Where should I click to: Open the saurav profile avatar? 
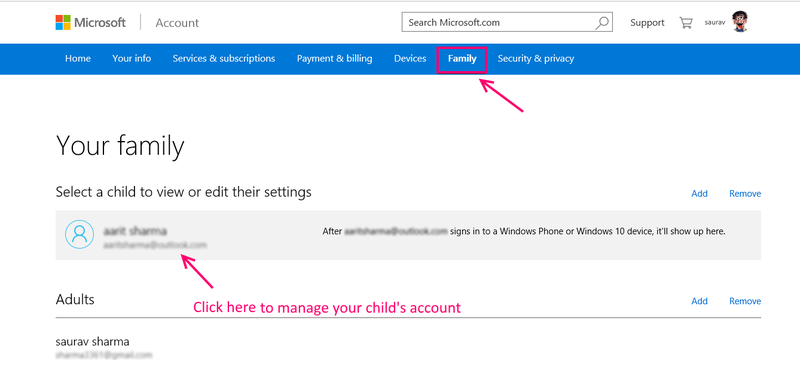pos(739,22)
